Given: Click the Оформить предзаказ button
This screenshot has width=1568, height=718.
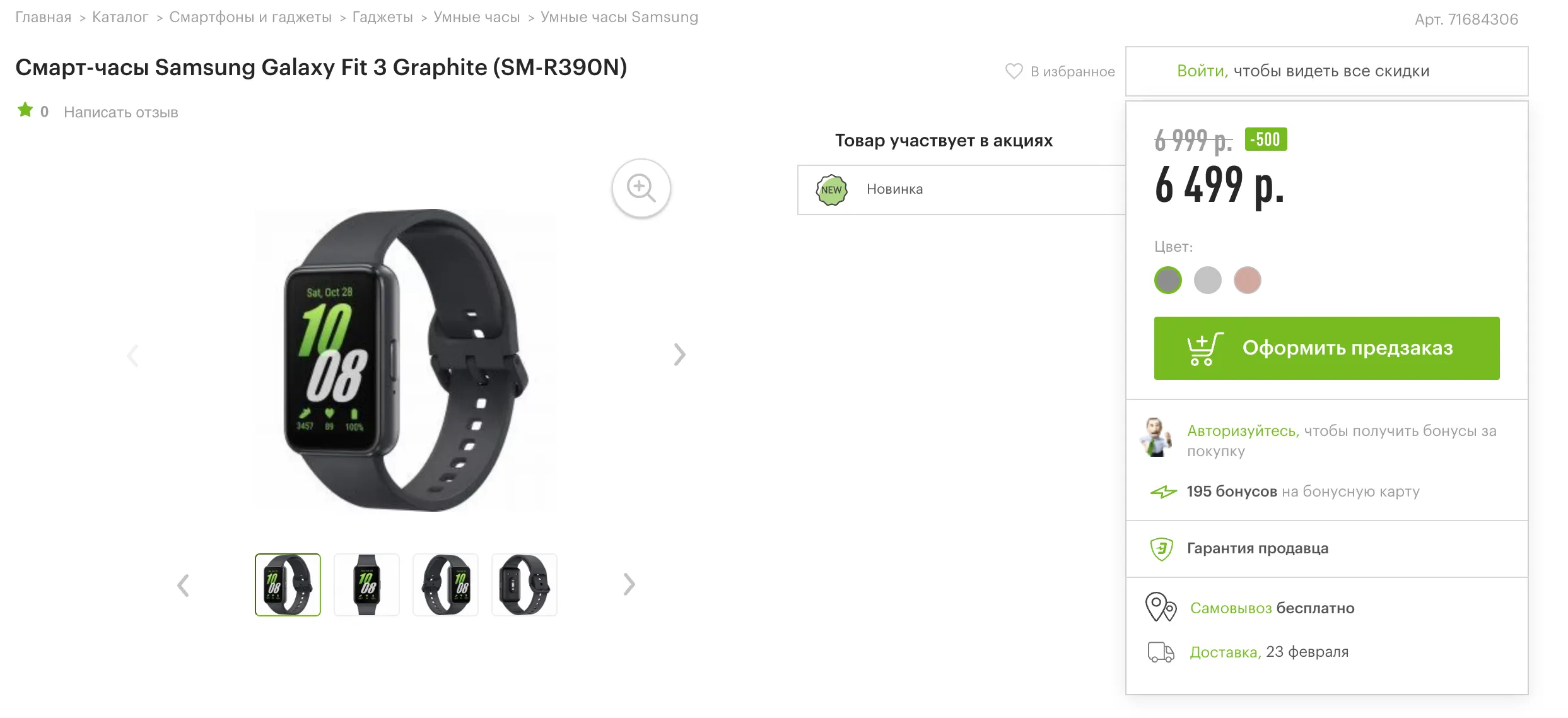Looking at the screenshot, I should pos(1327,348).
